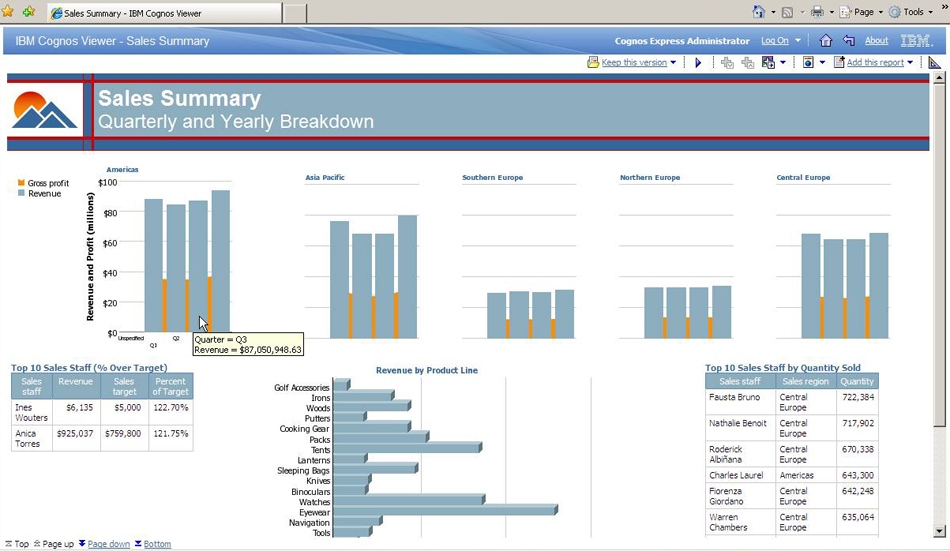Click the Asia Pacific chart title

click(325, 178)
